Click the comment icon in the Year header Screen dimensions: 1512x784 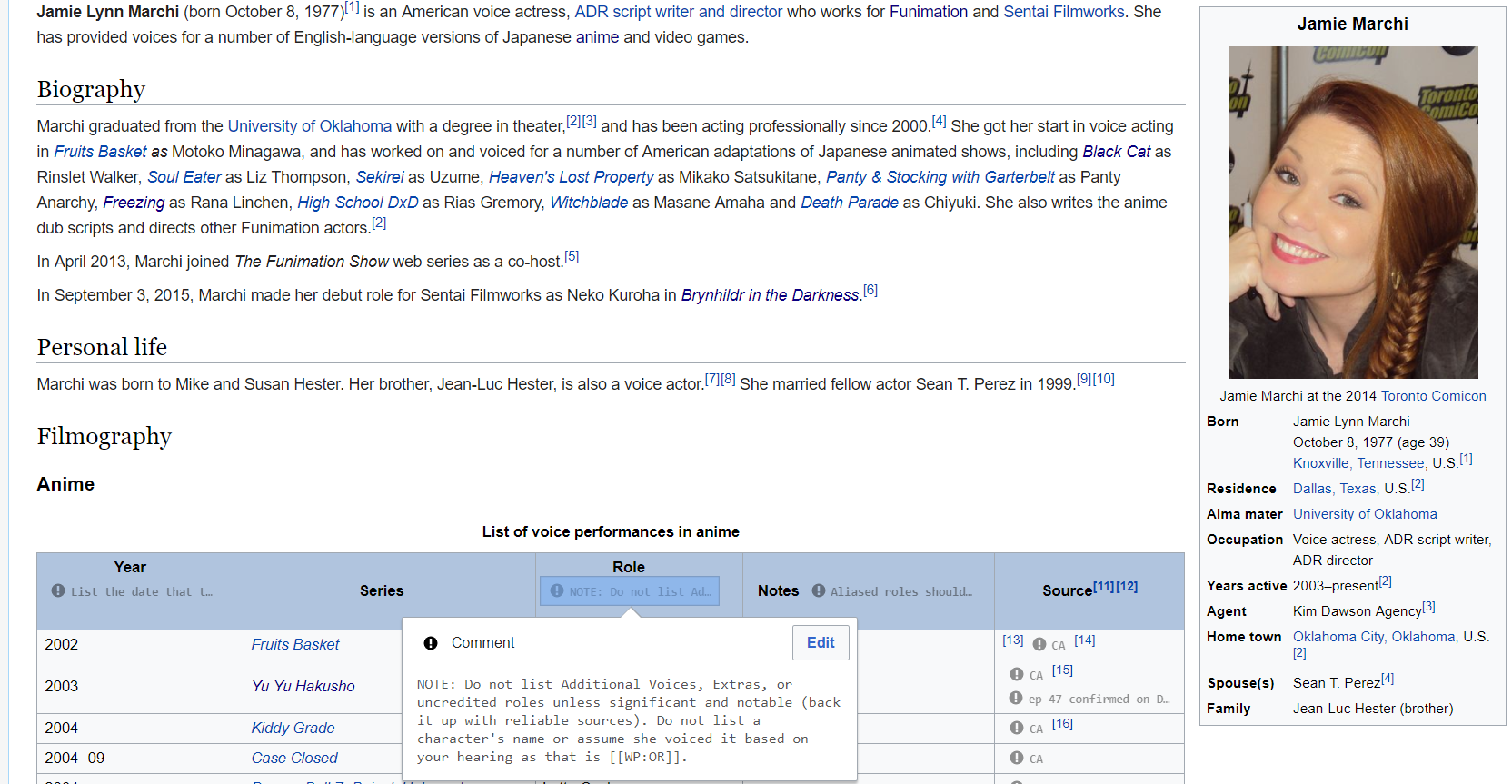tap(58, 590)
